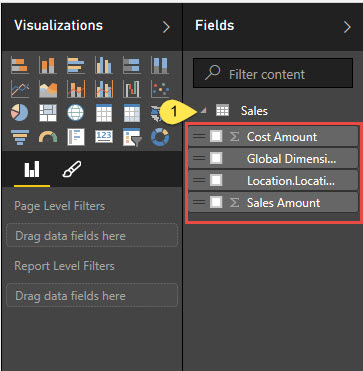Choose the filled map globe visualization
The width and height of the screenshot is (363, 371).
click(76, 113)
